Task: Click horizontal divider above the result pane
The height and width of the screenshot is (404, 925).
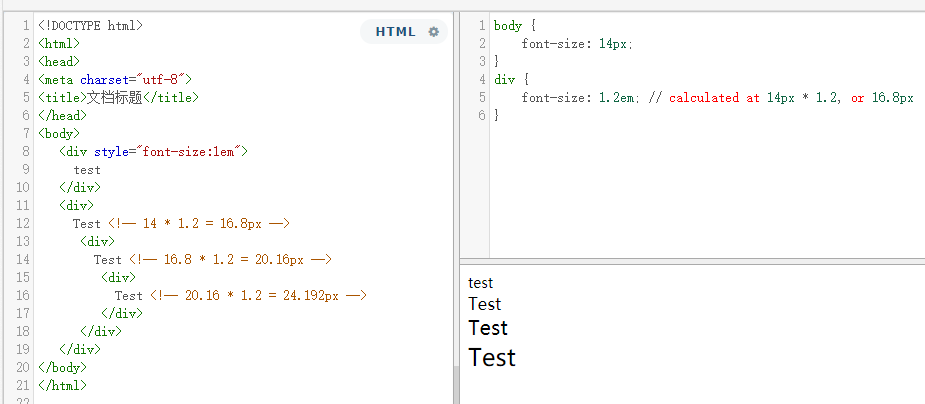Action: click(692, 261)
